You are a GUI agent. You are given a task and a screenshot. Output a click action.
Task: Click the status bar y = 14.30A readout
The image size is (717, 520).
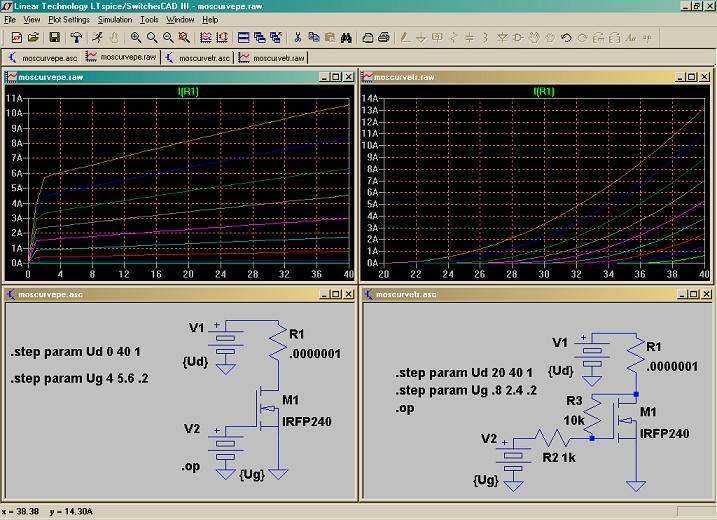(x=71, y=511)
